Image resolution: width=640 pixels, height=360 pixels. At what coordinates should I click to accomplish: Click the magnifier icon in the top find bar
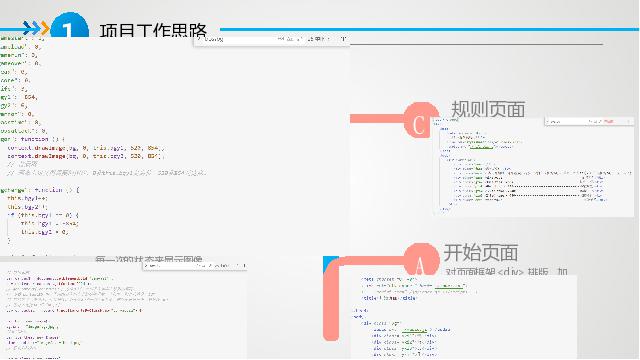point(200,39)
